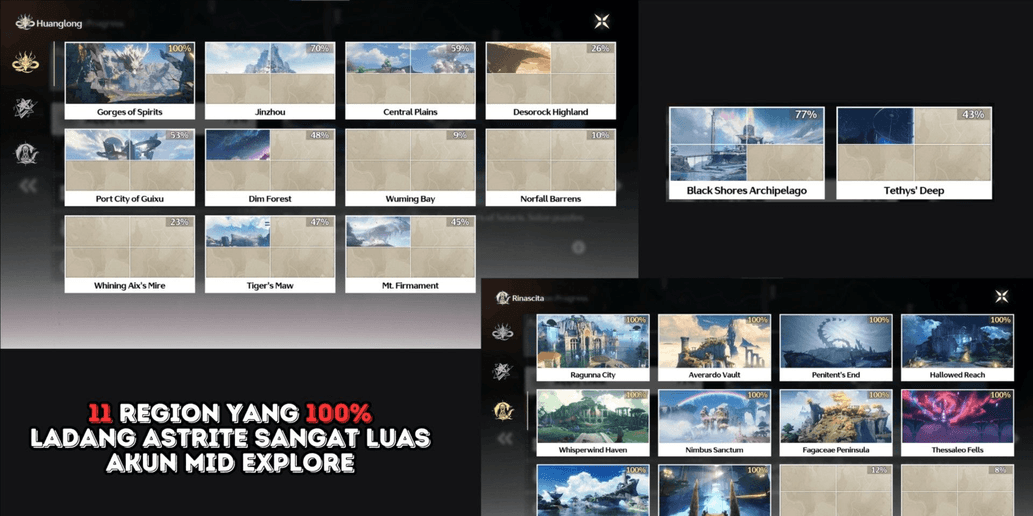The width and height of the screenshot is (1033, 516).
Task: Select the Huanglong icon in the Rinascita sidebar
Action: point(503,331)
